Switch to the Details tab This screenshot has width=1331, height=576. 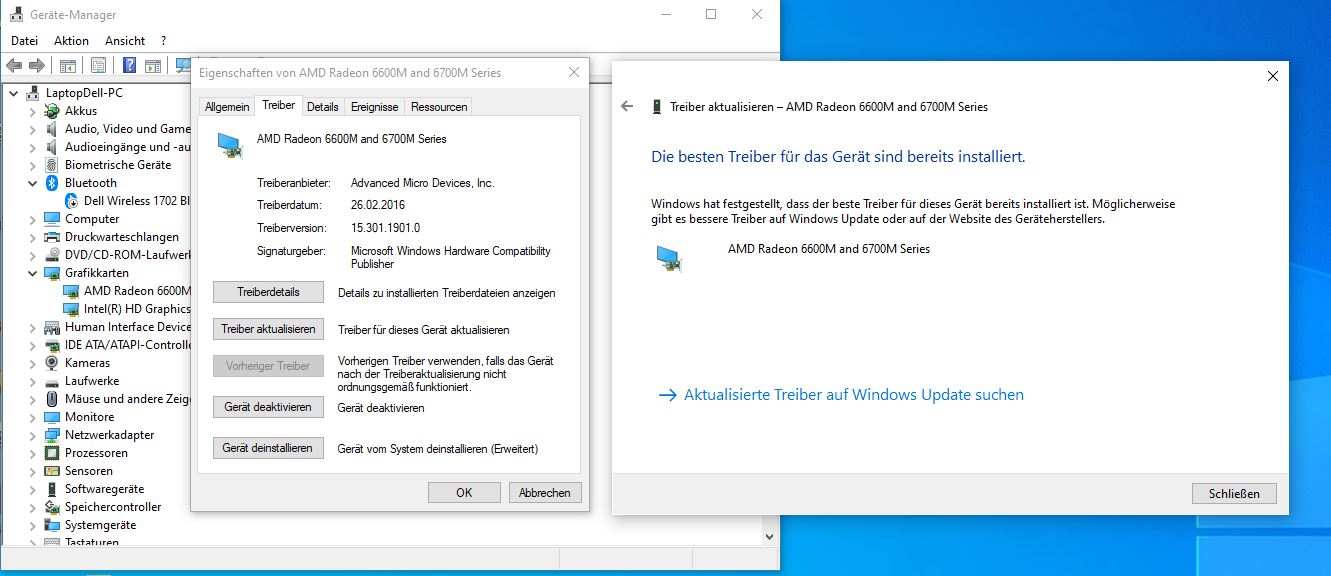click(322, 107)
